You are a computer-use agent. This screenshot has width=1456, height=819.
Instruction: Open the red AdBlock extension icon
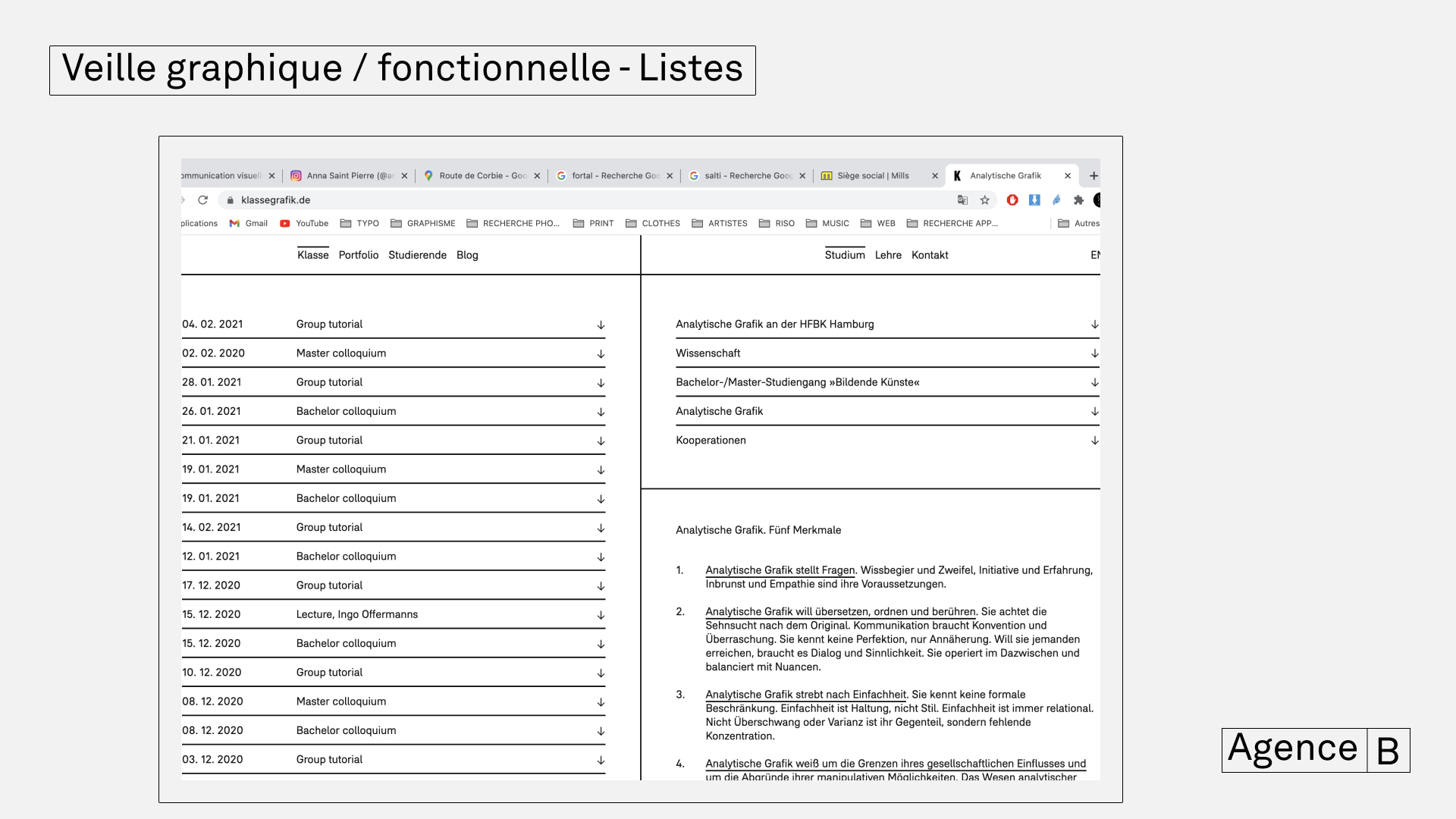[1012, 200]
